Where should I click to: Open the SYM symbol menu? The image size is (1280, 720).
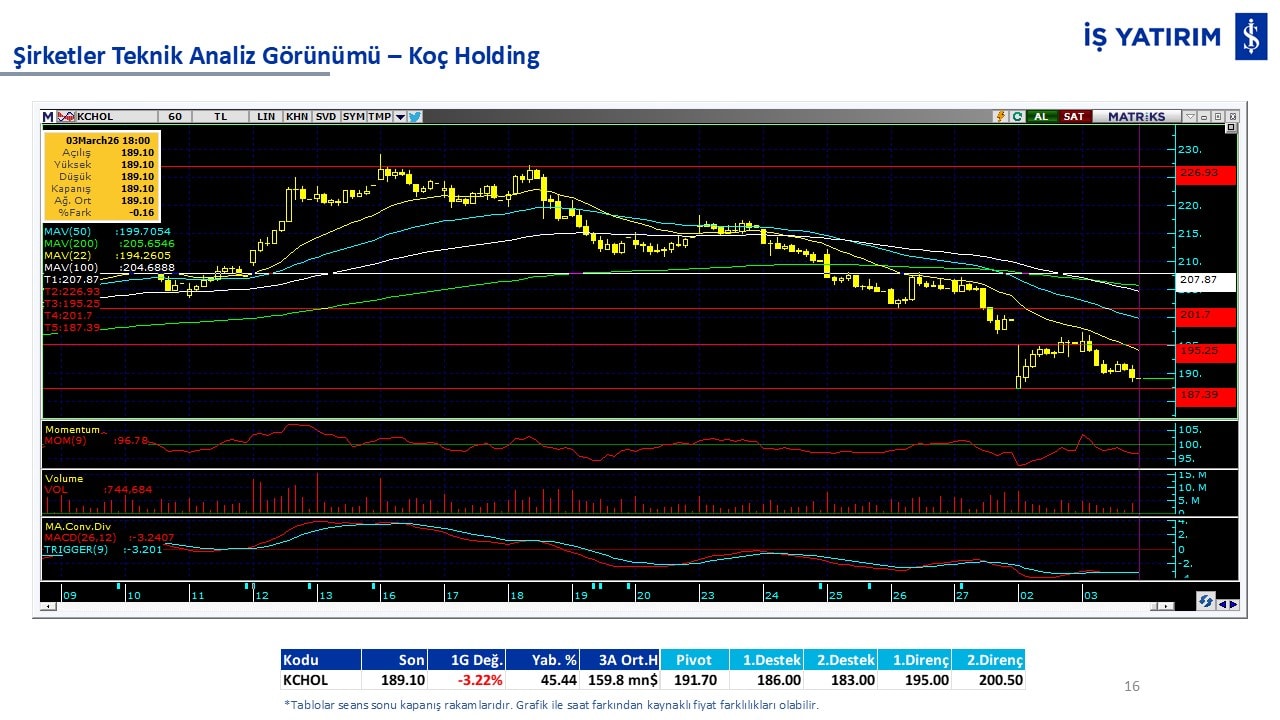coord(353,116)
